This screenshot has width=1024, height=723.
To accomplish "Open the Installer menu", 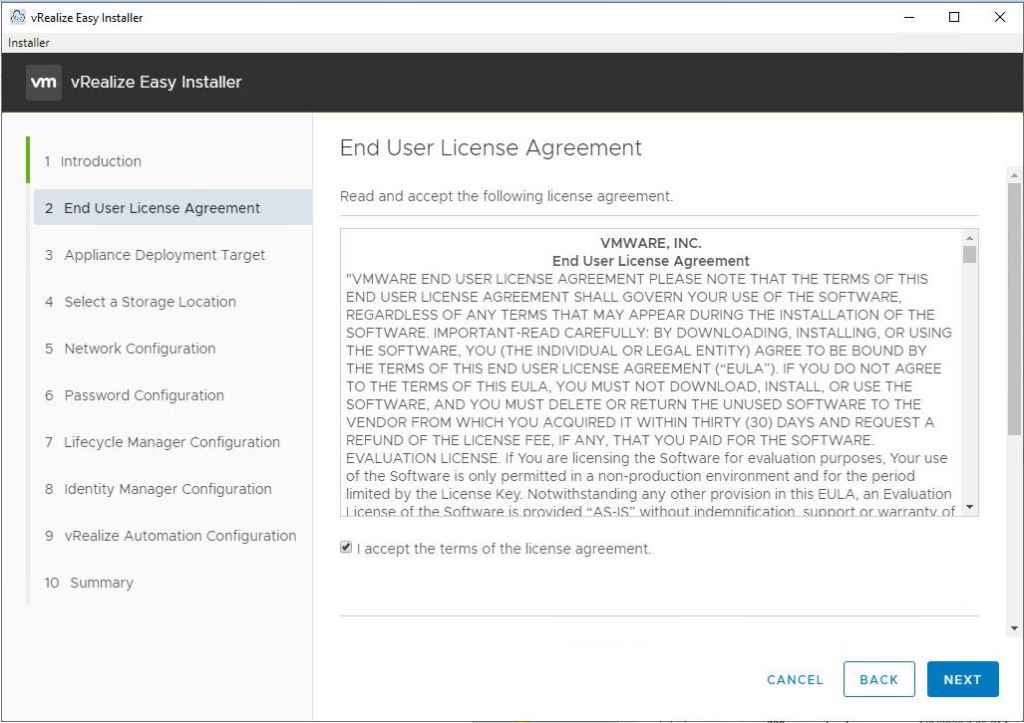I will tap(29, 43).
